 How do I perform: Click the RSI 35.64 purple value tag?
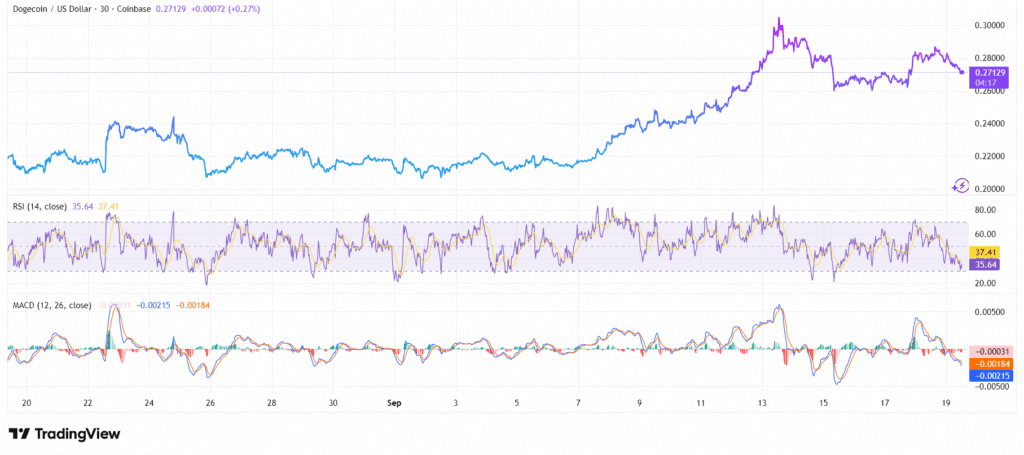tap(984, 264)
